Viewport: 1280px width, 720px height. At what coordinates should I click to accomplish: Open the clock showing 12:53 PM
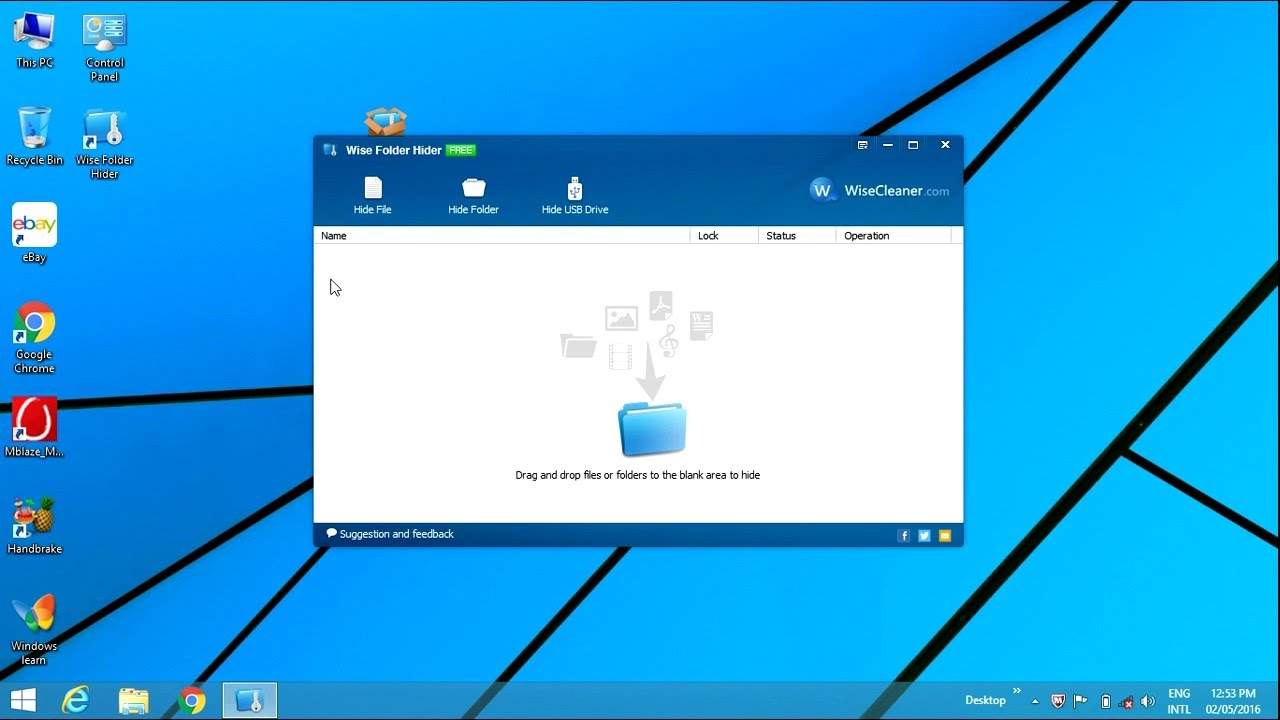pyautogui.click(x=1233, y=701)
